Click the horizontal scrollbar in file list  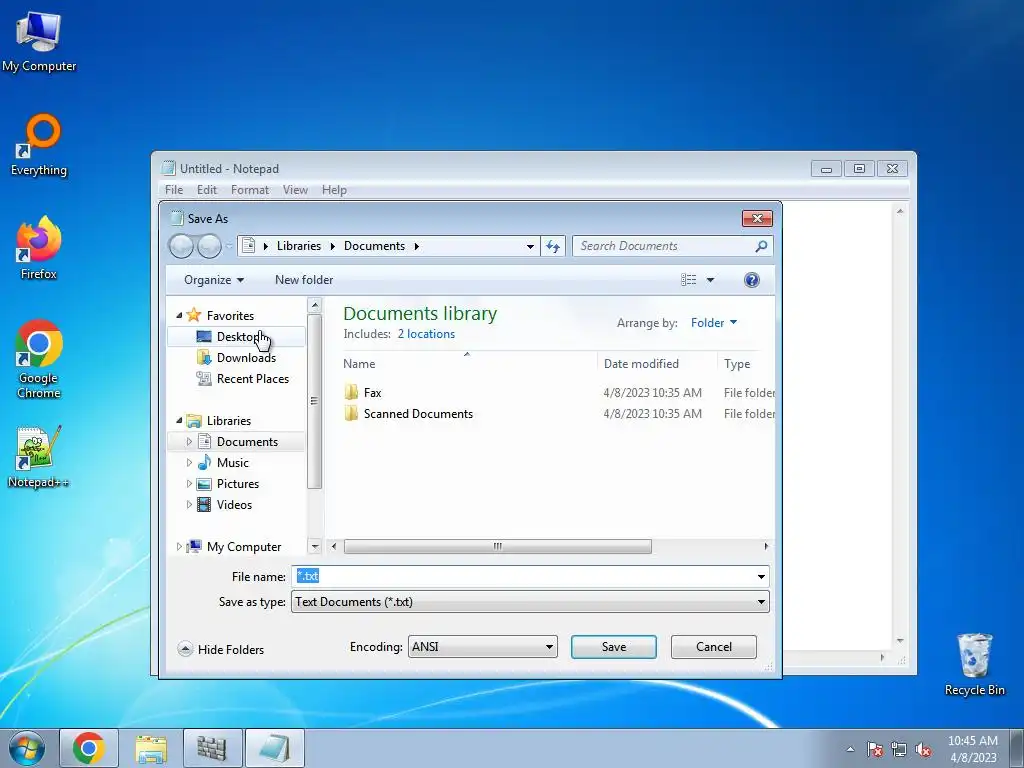[497, 546]
